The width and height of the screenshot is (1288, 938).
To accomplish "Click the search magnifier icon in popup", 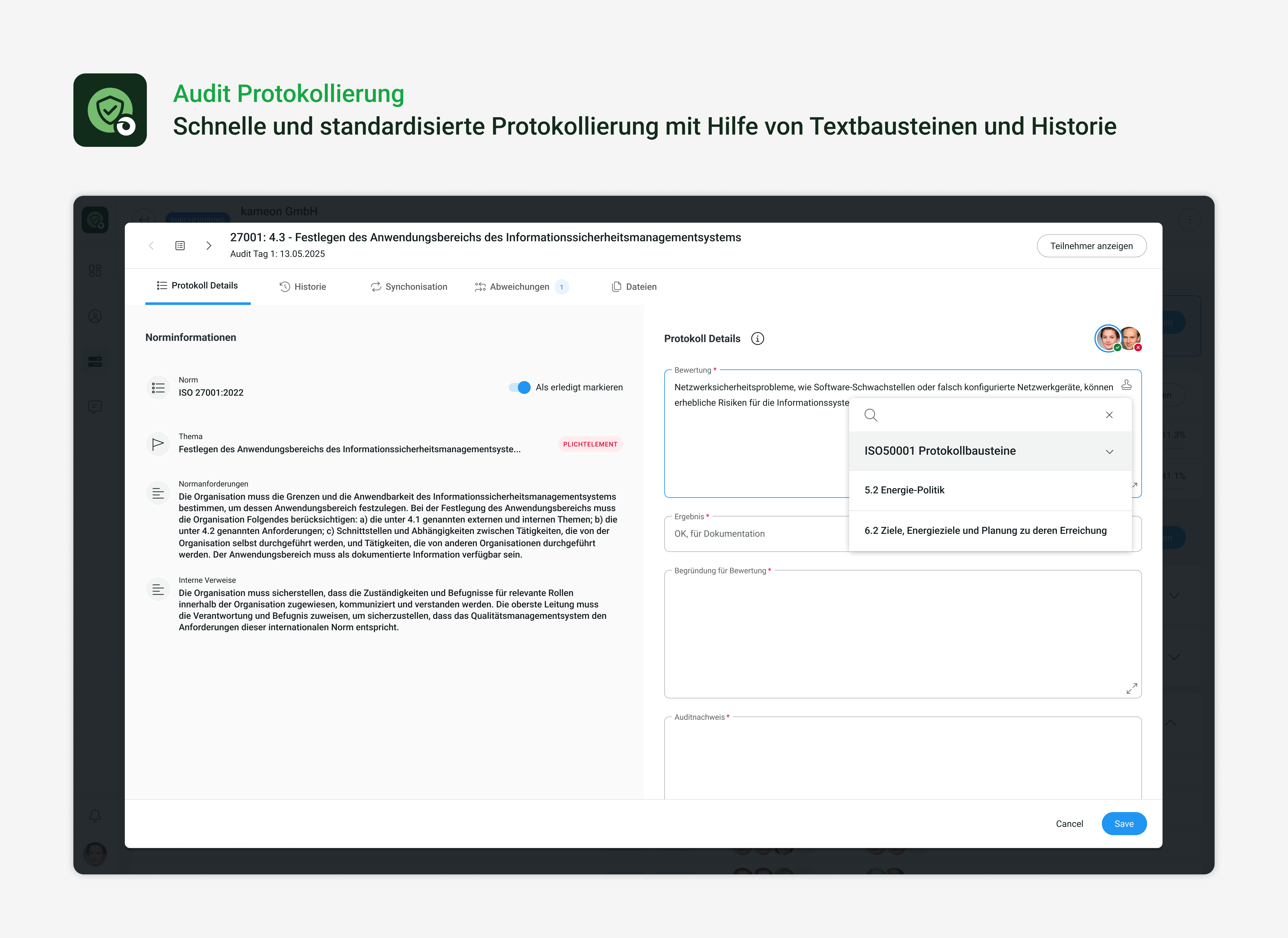I will click(x=871, y=415).
